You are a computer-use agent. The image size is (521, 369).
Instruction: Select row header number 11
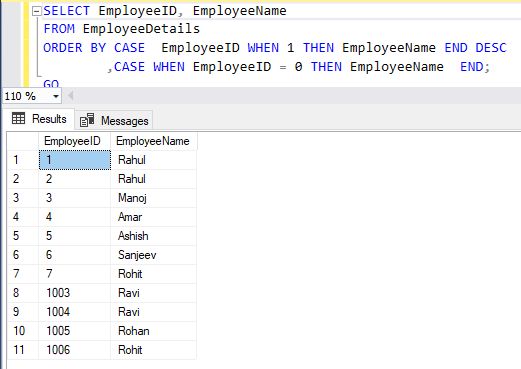23,350
